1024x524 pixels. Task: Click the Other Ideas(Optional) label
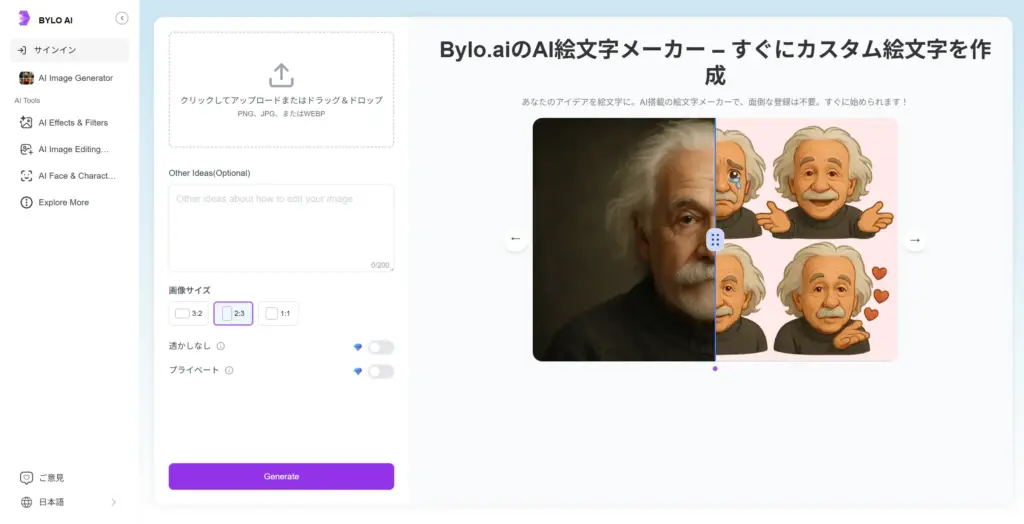pos(210,173)
